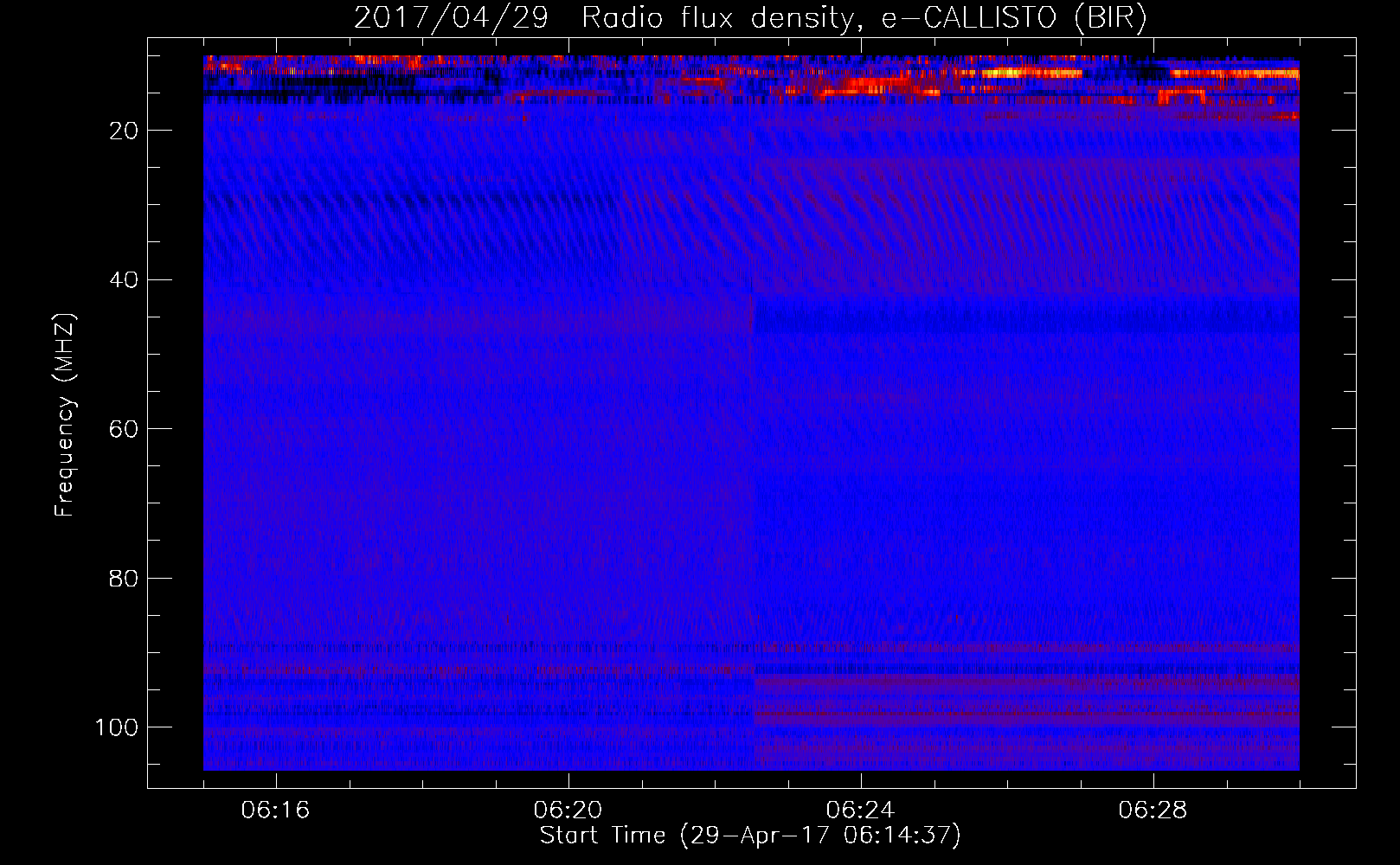Viewport: 1400px width, 865px height.
Task: Click the plot title '2017/04/29 Radio flux density'
Action: [750, 18]
